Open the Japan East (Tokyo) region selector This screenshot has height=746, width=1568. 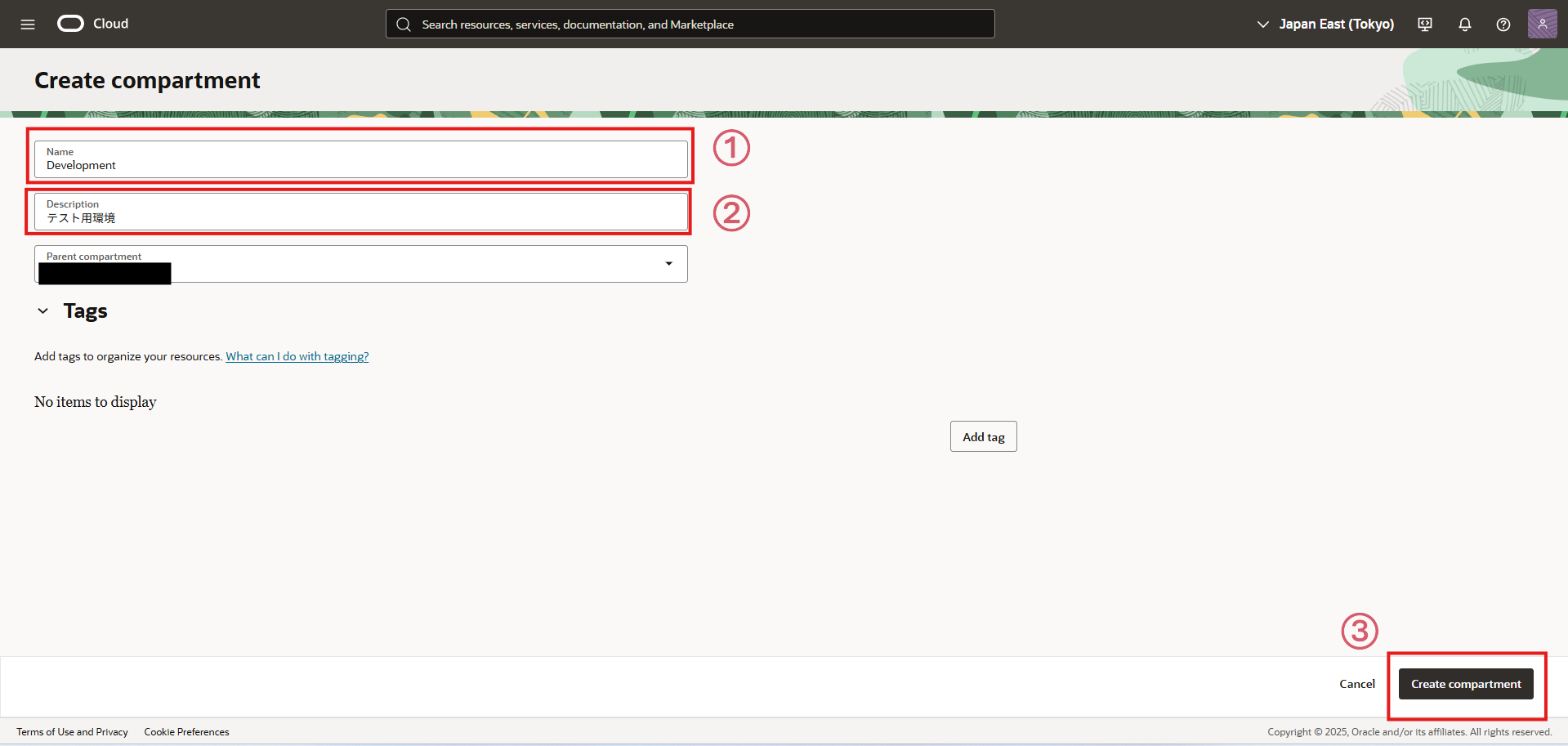tap(1325, 25)
